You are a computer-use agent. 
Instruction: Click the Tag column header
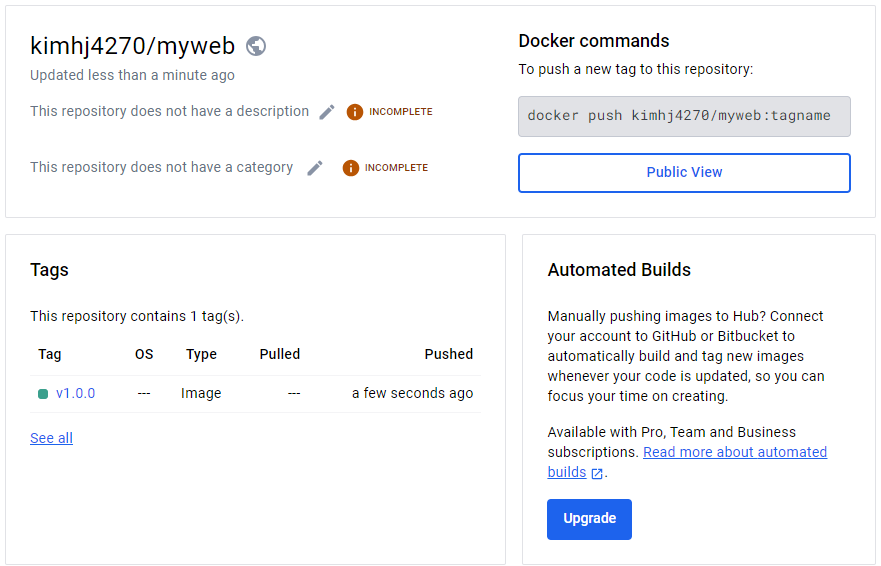[x=49, y=354]
